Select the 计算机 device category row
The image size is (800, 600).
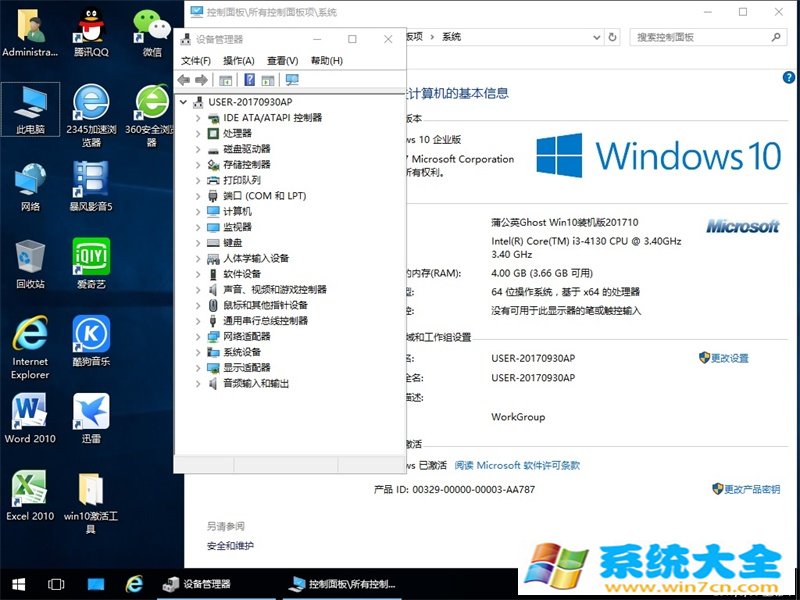click(x=230, y=212)
